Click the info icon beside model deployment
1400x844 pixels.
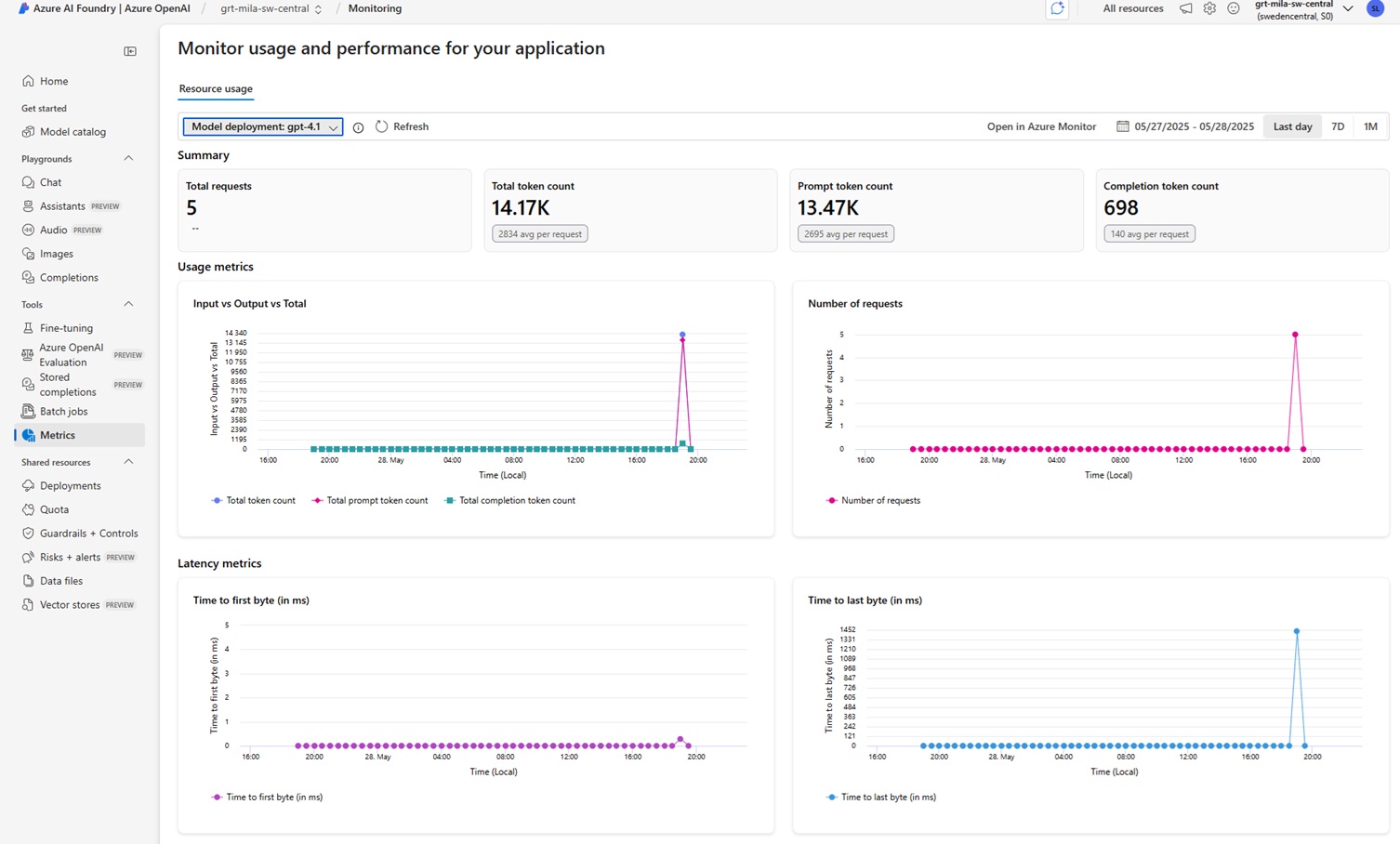coord(358,127)
